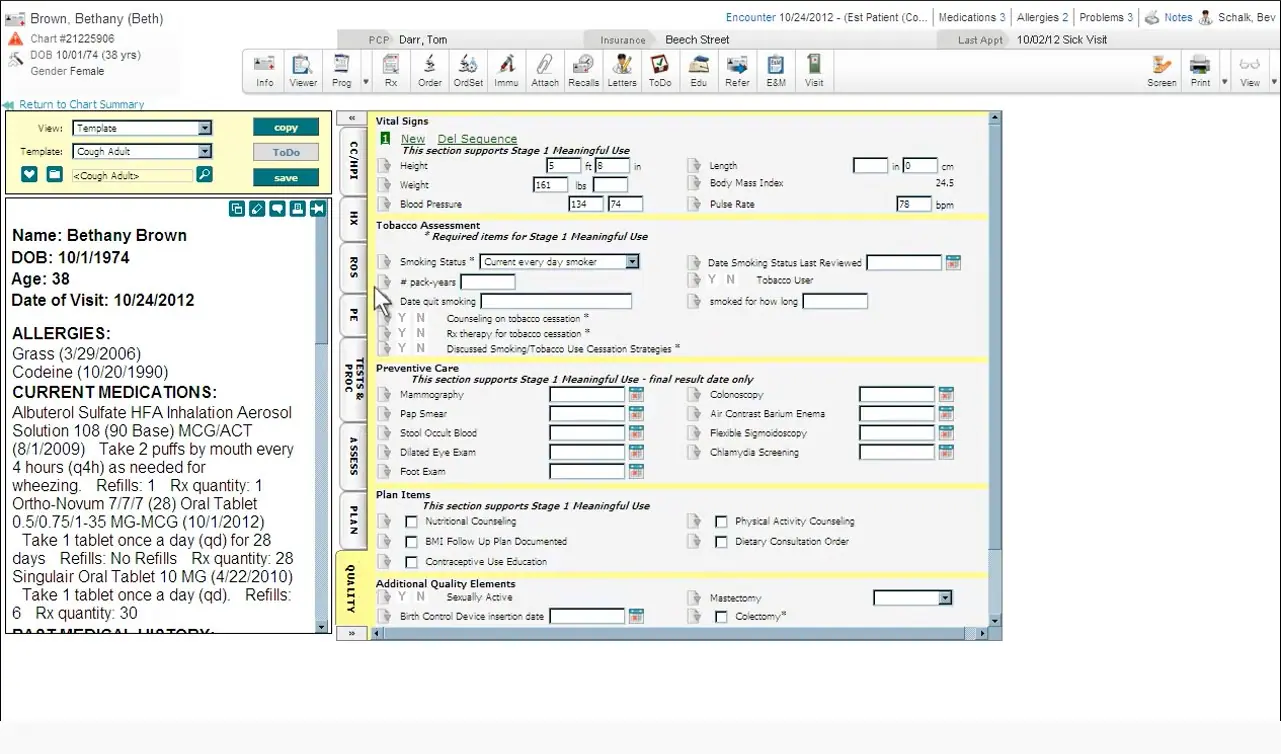Select the Letters toolbar icon

pos(622,68)
